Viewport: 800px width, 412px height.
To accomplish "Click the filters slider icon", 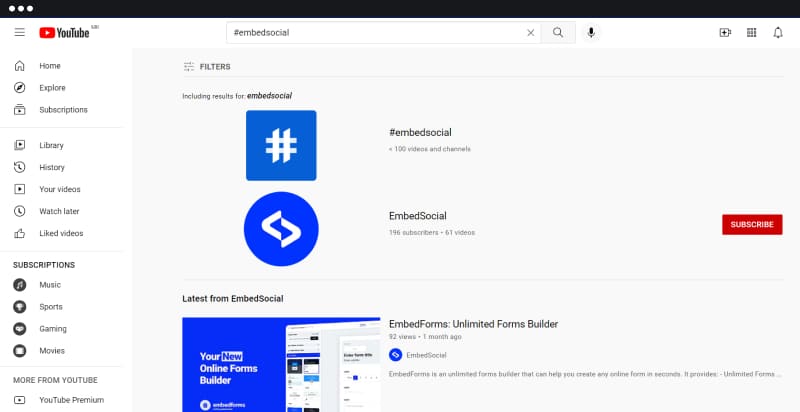I will point(189,67).
